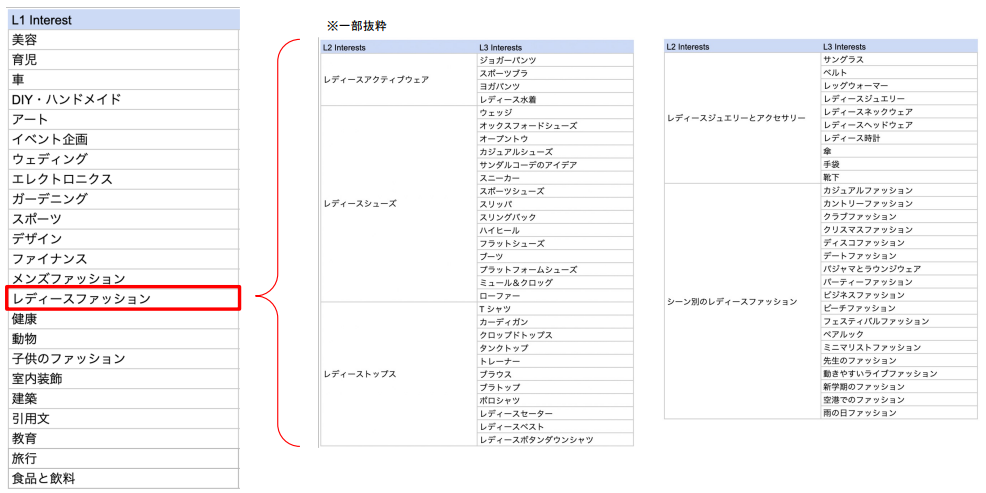986x493 pixels.
Task: Select the レディースボタンダウンシャツ entry
Action: (x=536, y=440)
